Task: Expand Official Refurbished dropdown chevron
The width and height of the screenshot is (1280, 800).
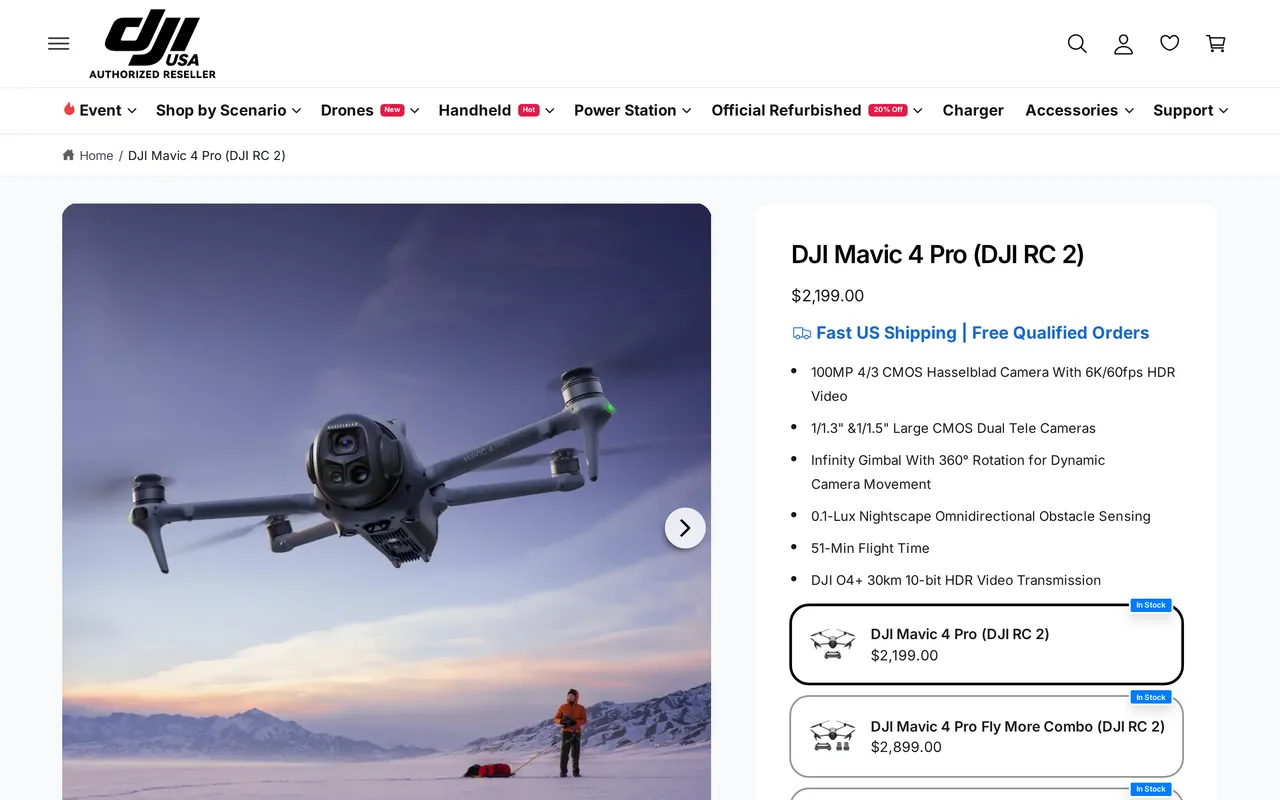Action: [917, 111]
